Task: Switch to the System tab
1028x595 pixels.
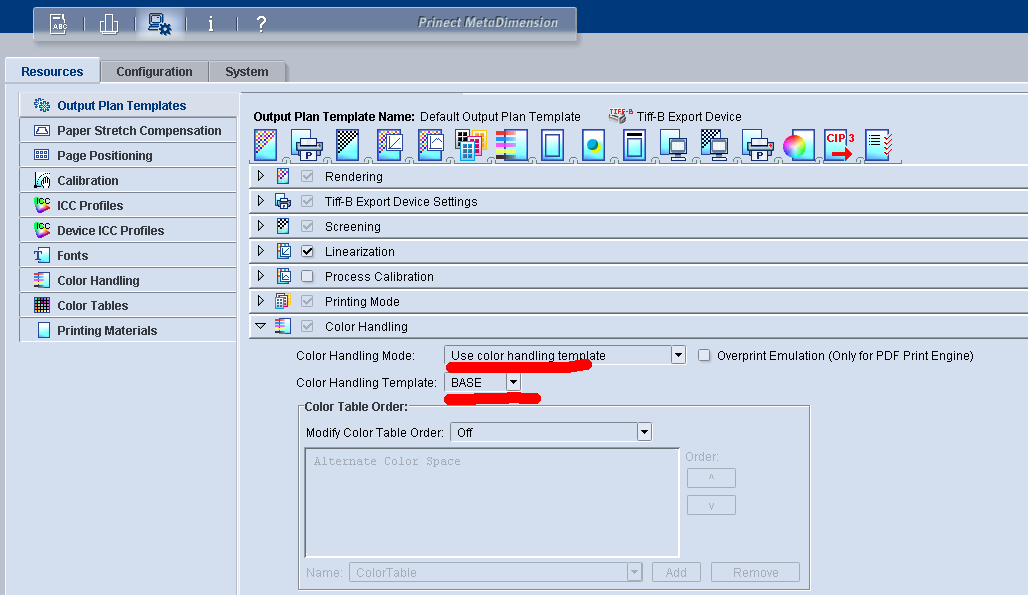Action: tap(247, 71)
